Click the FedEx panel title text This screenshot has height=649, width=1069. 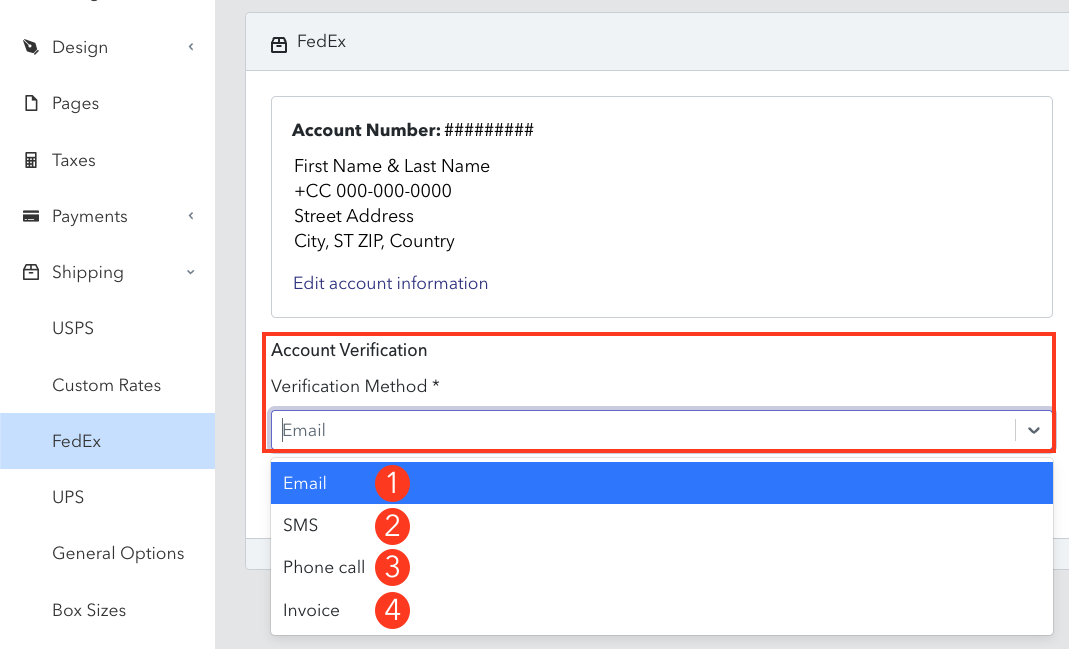point(322,42)
